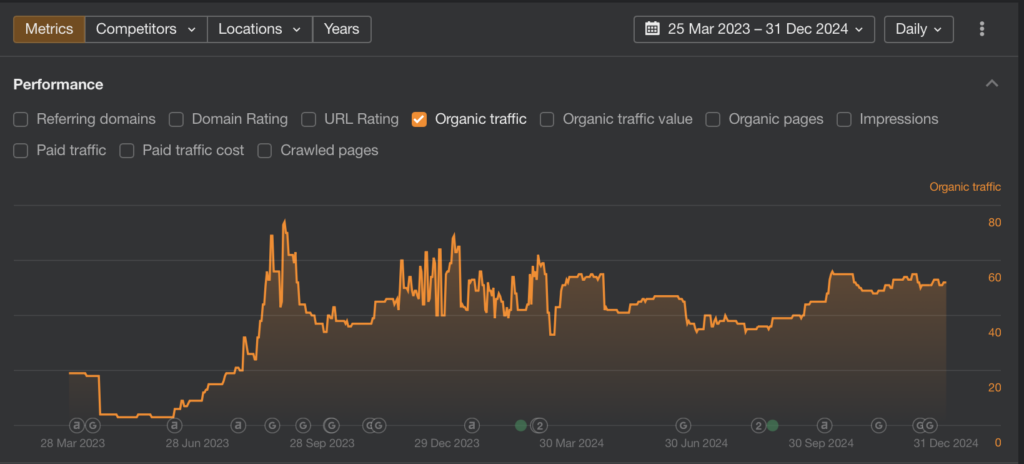Click the traffic peak on the orange chart line

(x=285, y=221)
